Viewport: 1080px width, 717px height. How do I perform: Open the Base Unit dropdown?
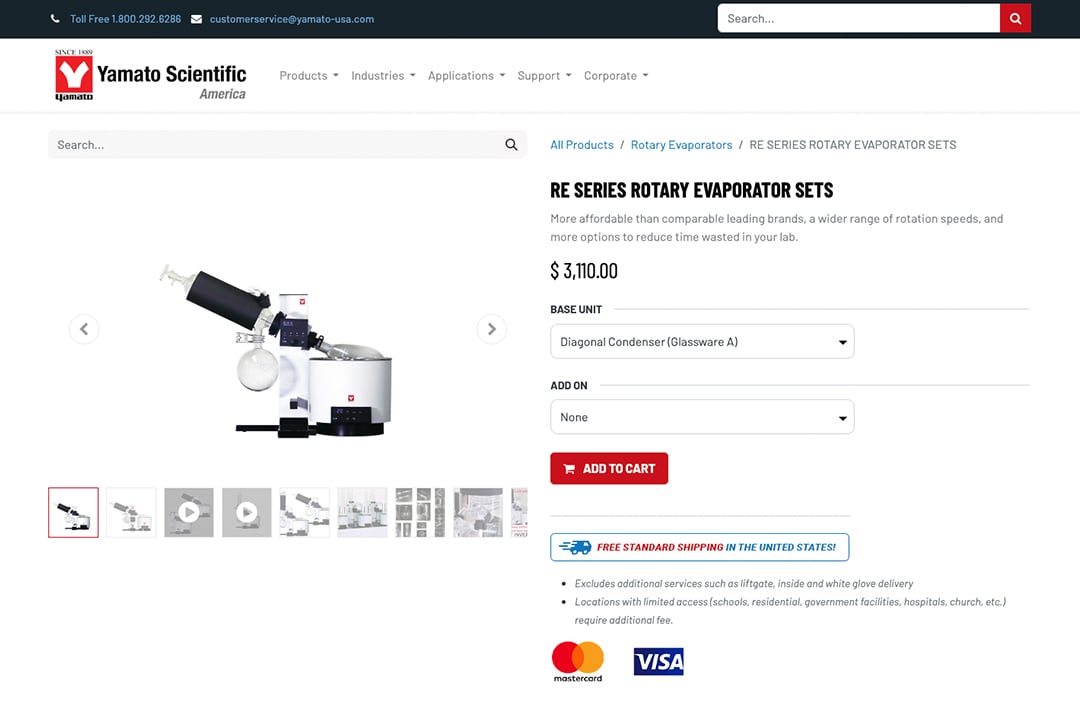(x=702, y=342)
